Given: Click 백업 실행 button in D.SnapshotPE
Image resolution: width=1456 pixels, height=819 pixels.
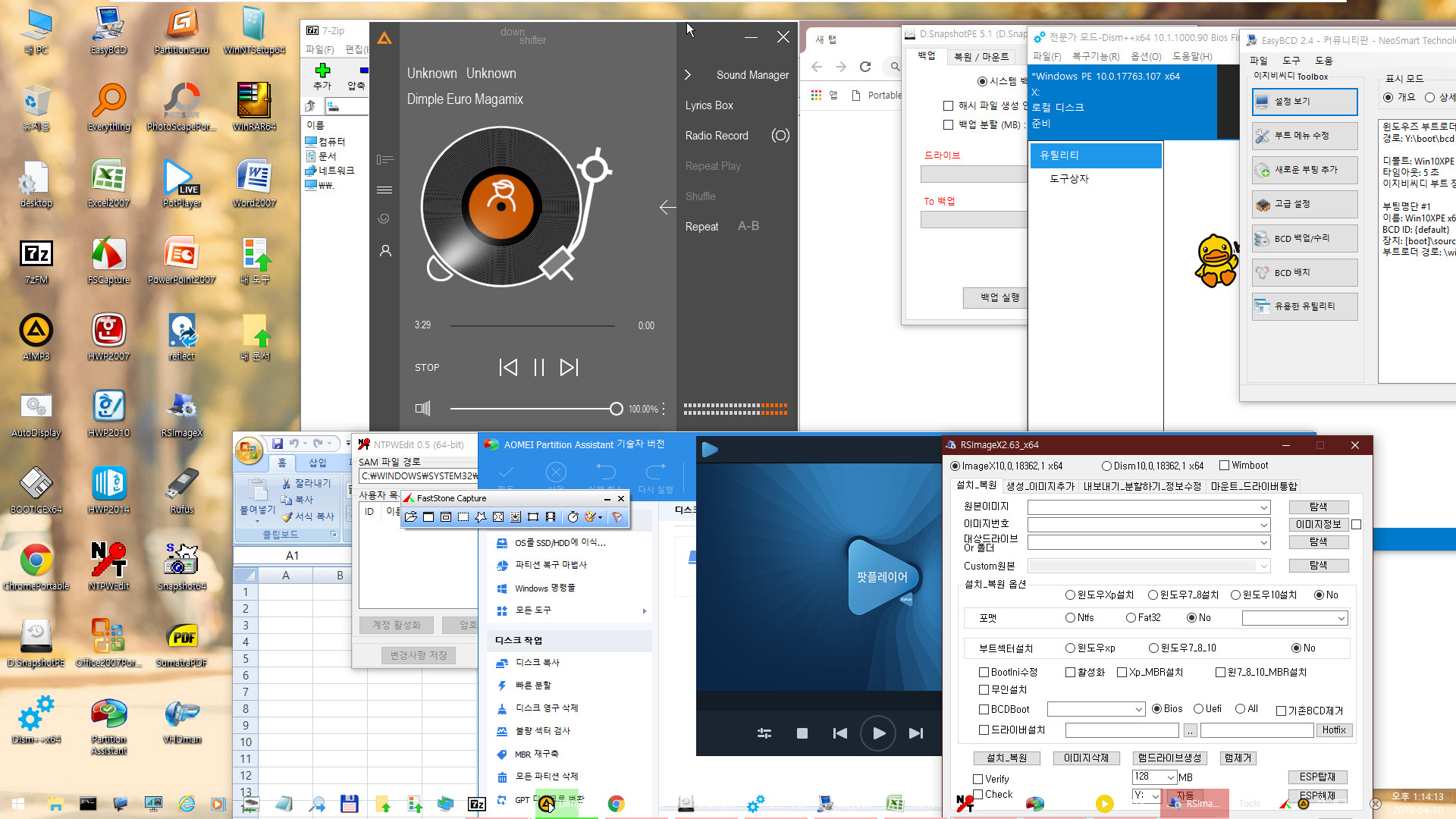Looking at the screenshot, I should 999,297.
